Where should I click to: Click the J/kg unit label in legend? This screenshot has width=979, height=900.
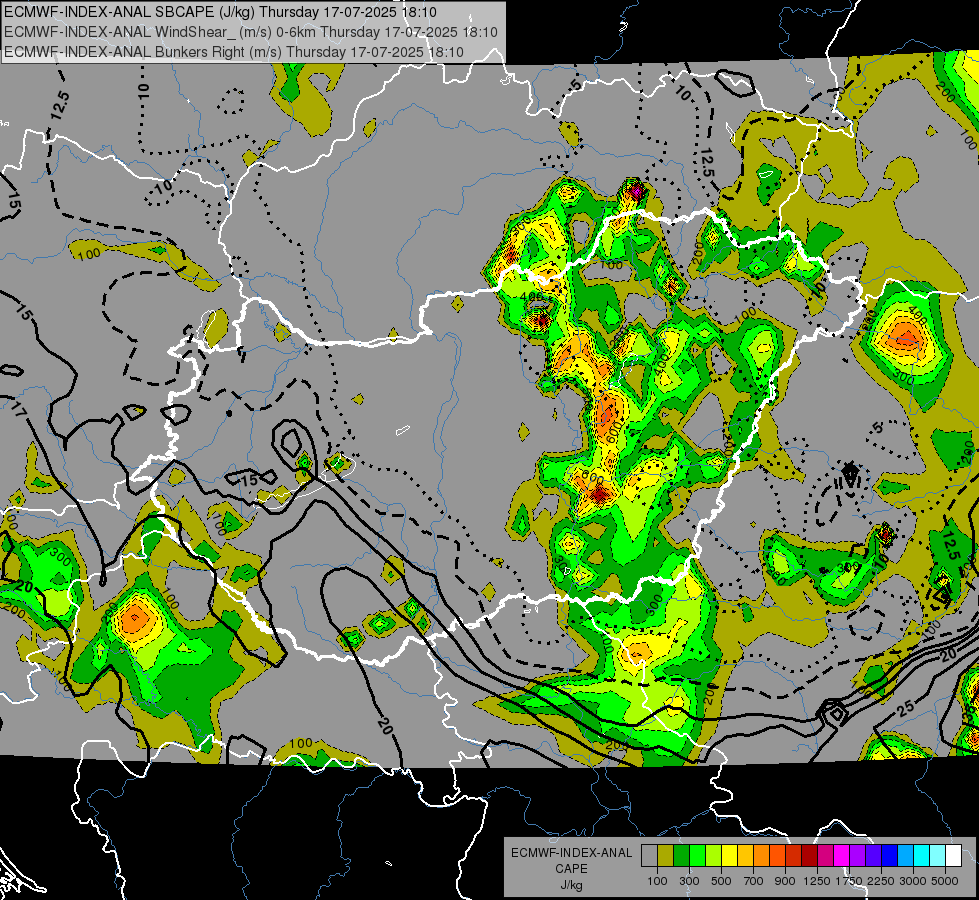(x=572, y=885)
